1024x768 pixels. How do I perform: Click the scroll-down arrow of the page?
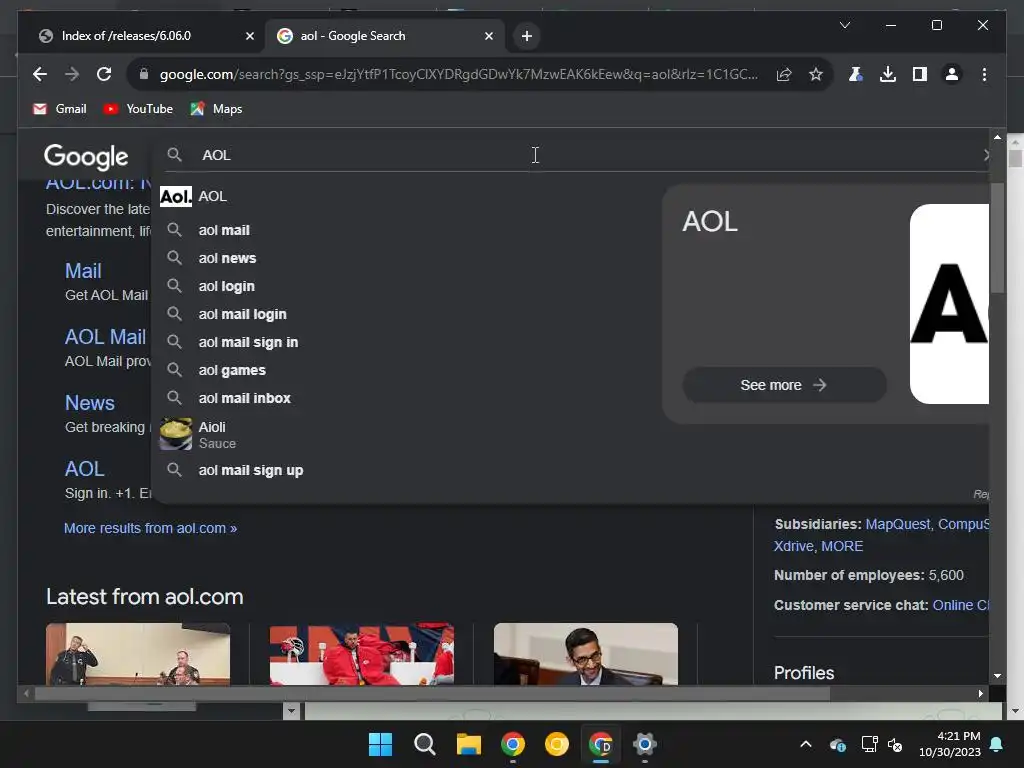[x=997, y=677]
